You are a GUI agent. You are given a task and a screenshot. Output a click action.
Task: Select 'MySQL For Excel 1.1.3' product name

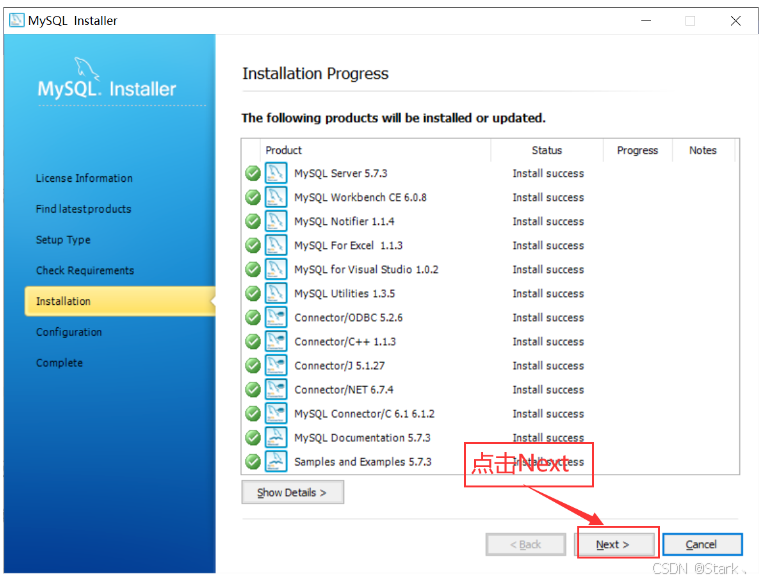pyautogui.click(x=348, y=246)
